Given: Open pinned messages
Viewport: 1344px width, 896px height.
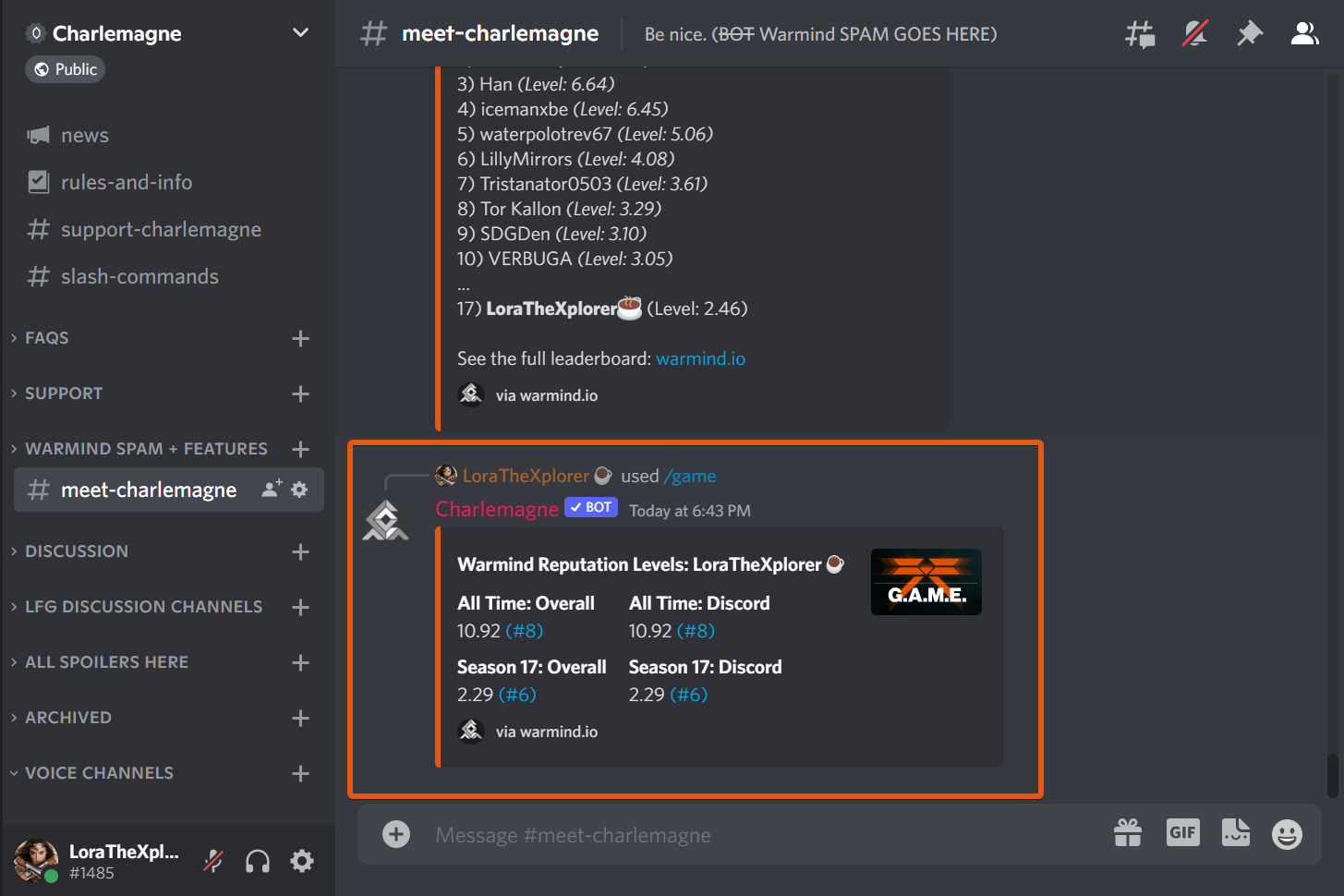Looking at the screenshot, I should click(1250, 34).
